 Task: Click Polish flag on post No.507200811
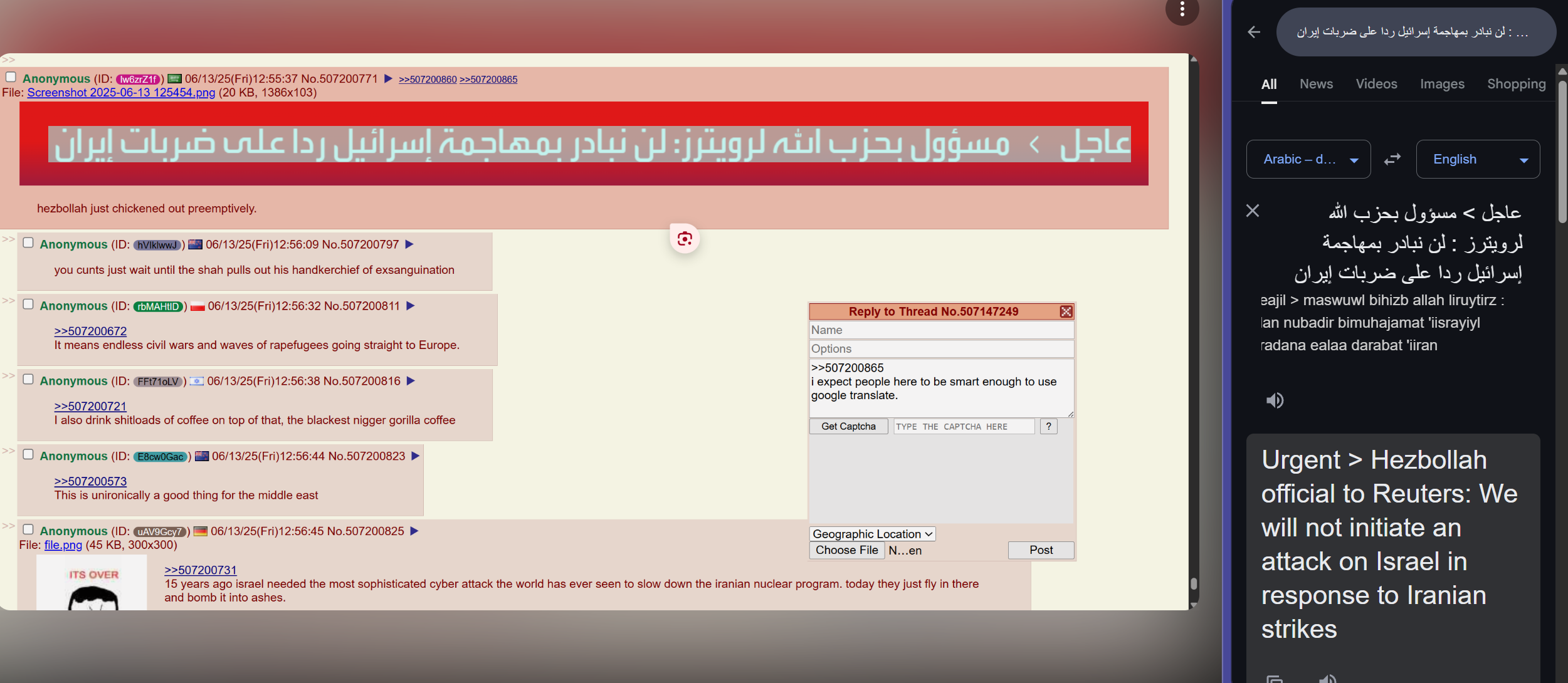coord(197,306)
